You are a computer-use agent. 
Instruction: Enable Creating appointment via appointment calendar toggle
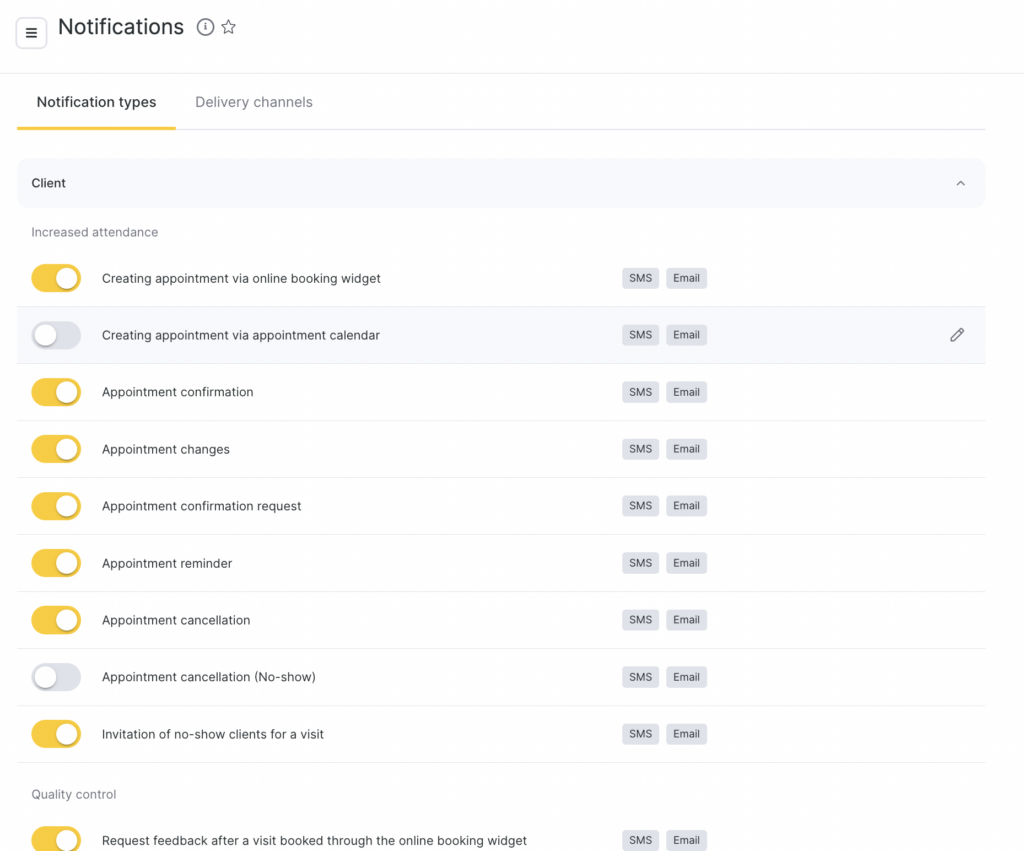click(x=56, y=335)
